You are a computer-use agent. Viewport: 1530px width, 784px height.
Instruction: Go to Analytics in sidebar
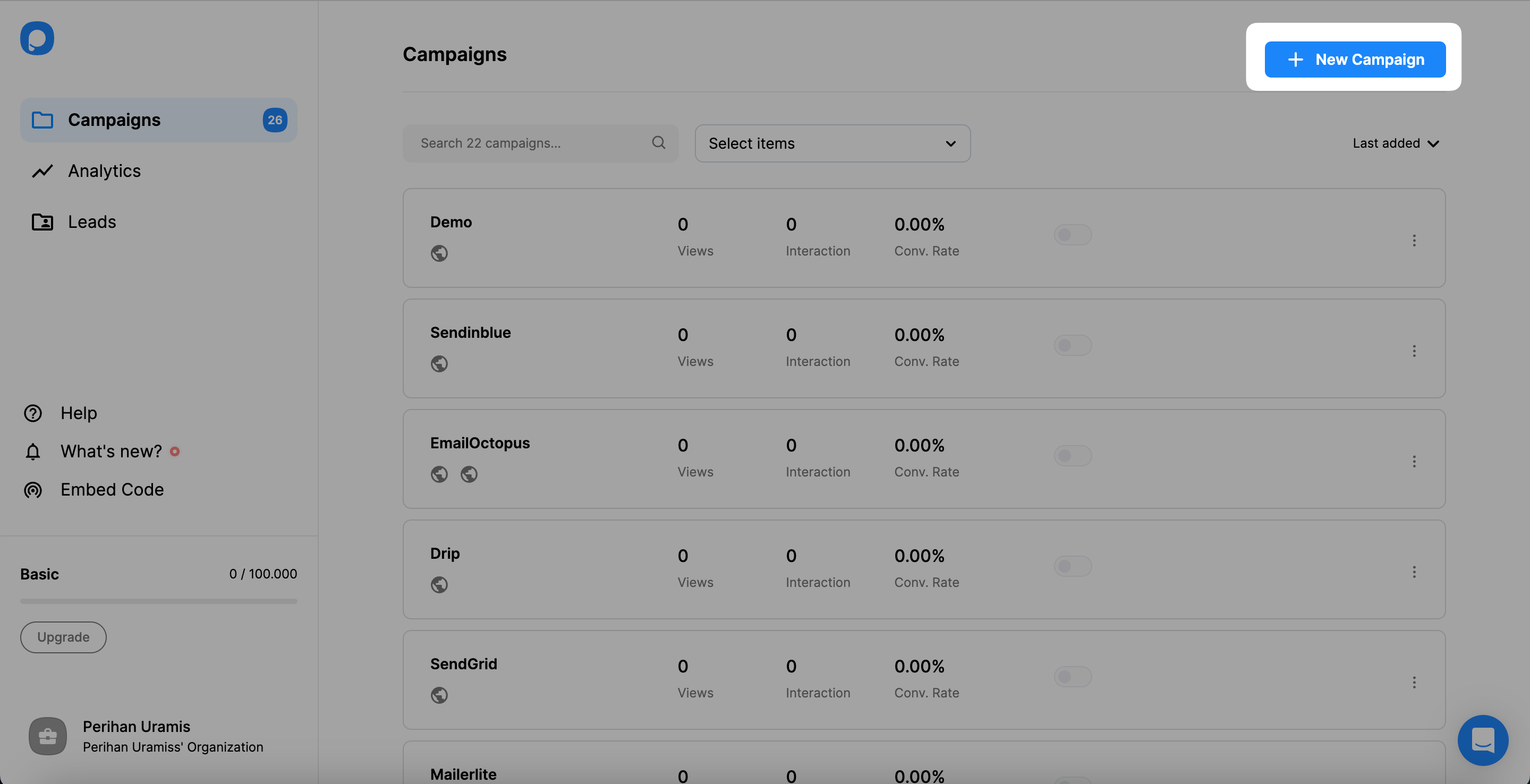point(104,171)
